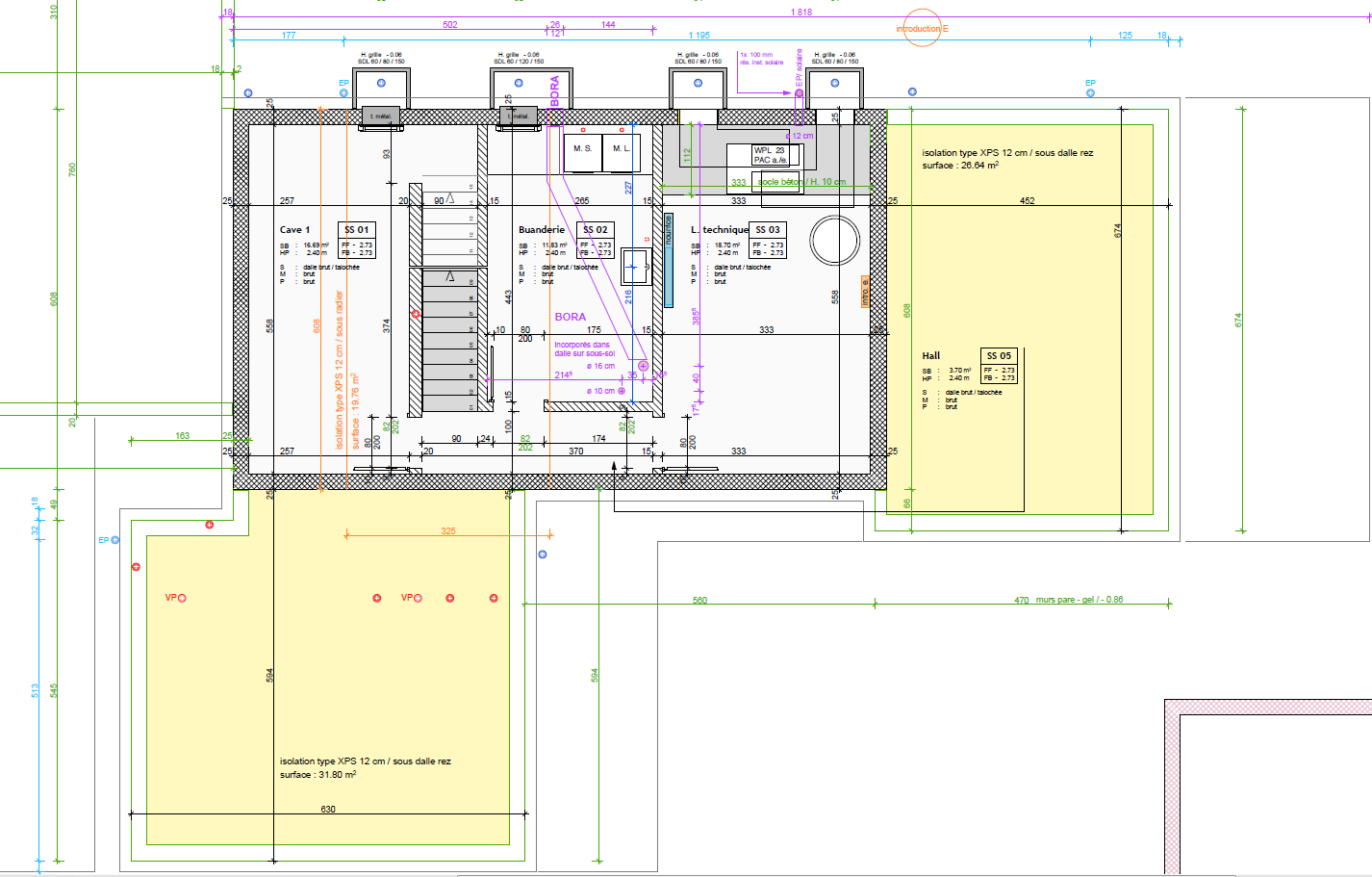Select the "1 818" overall dimension
The width and height of the screenshot is (1372, 877).
click(x=801, y=13)
